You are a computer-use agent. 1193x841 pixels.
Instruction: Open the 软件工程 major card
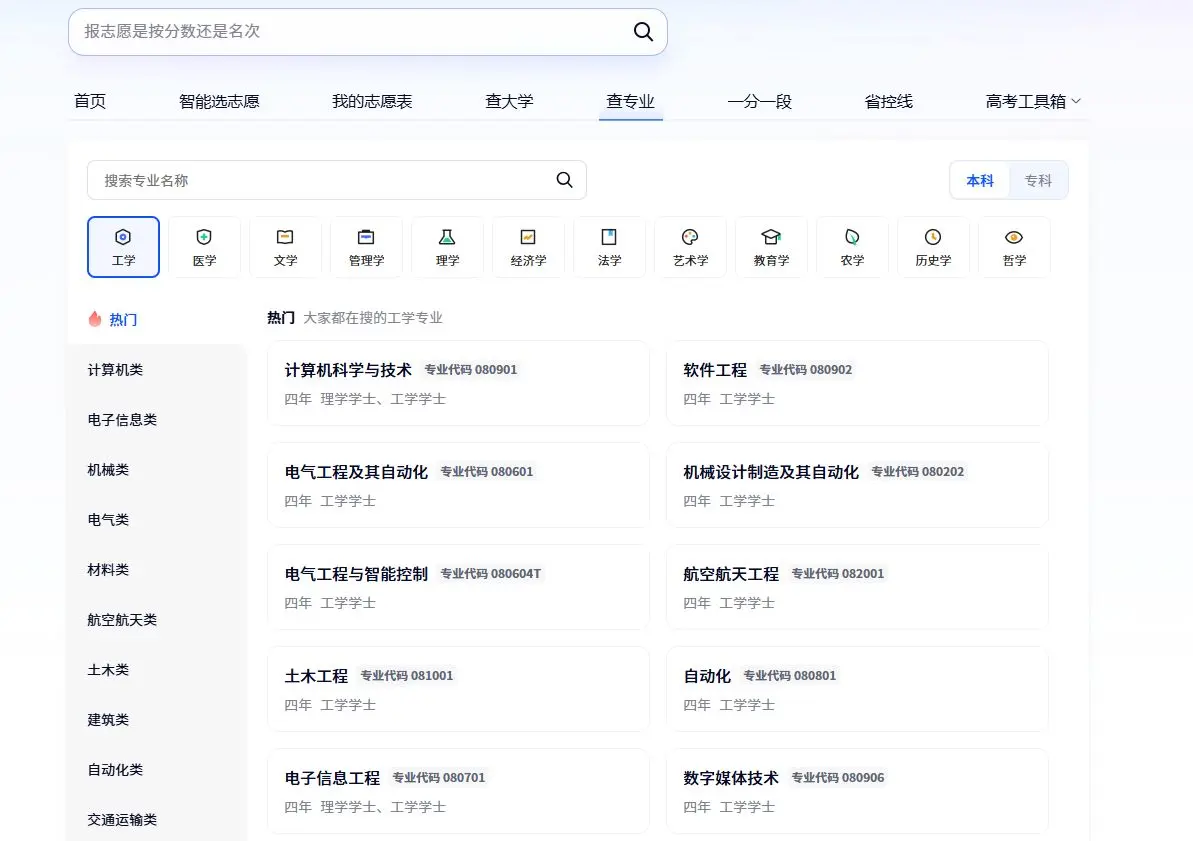pyautogui.click(x=857, y=383)
